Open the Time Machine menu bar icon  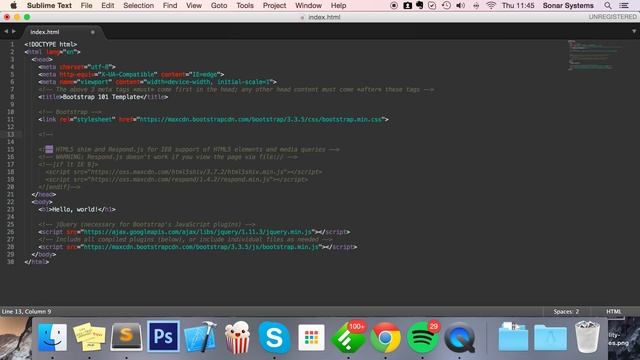446,5
